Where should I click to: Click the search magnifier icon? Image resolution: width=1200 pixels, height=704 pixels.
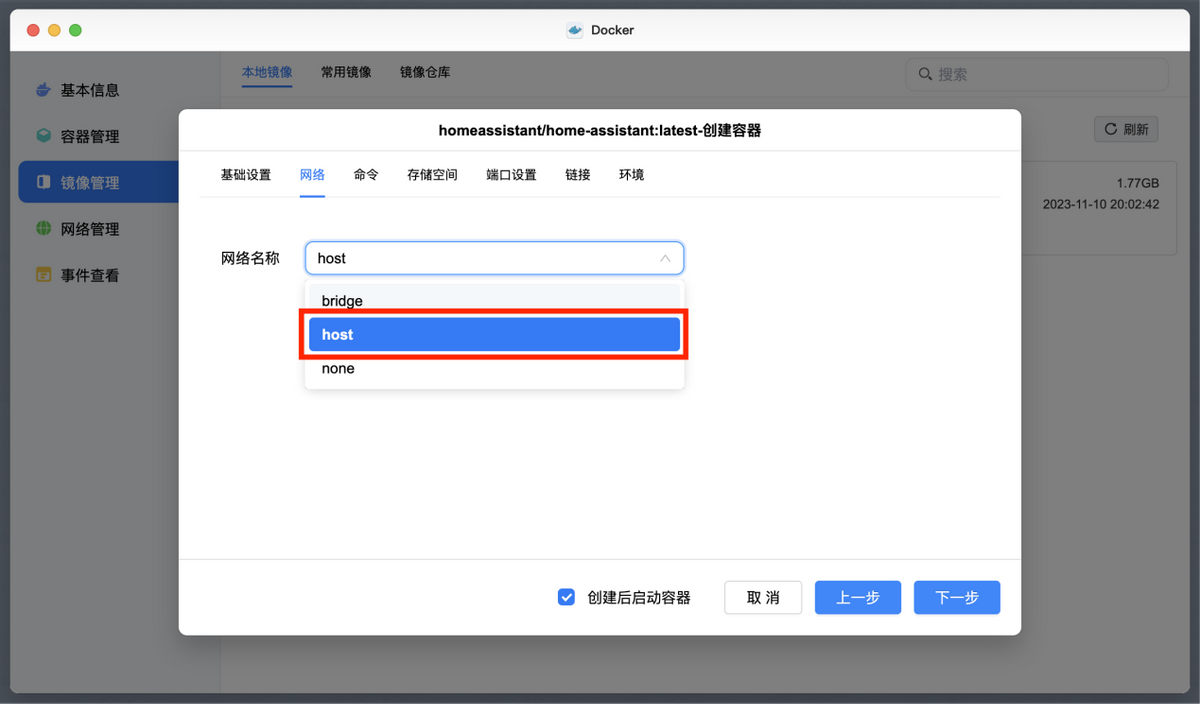click(925, 74)
